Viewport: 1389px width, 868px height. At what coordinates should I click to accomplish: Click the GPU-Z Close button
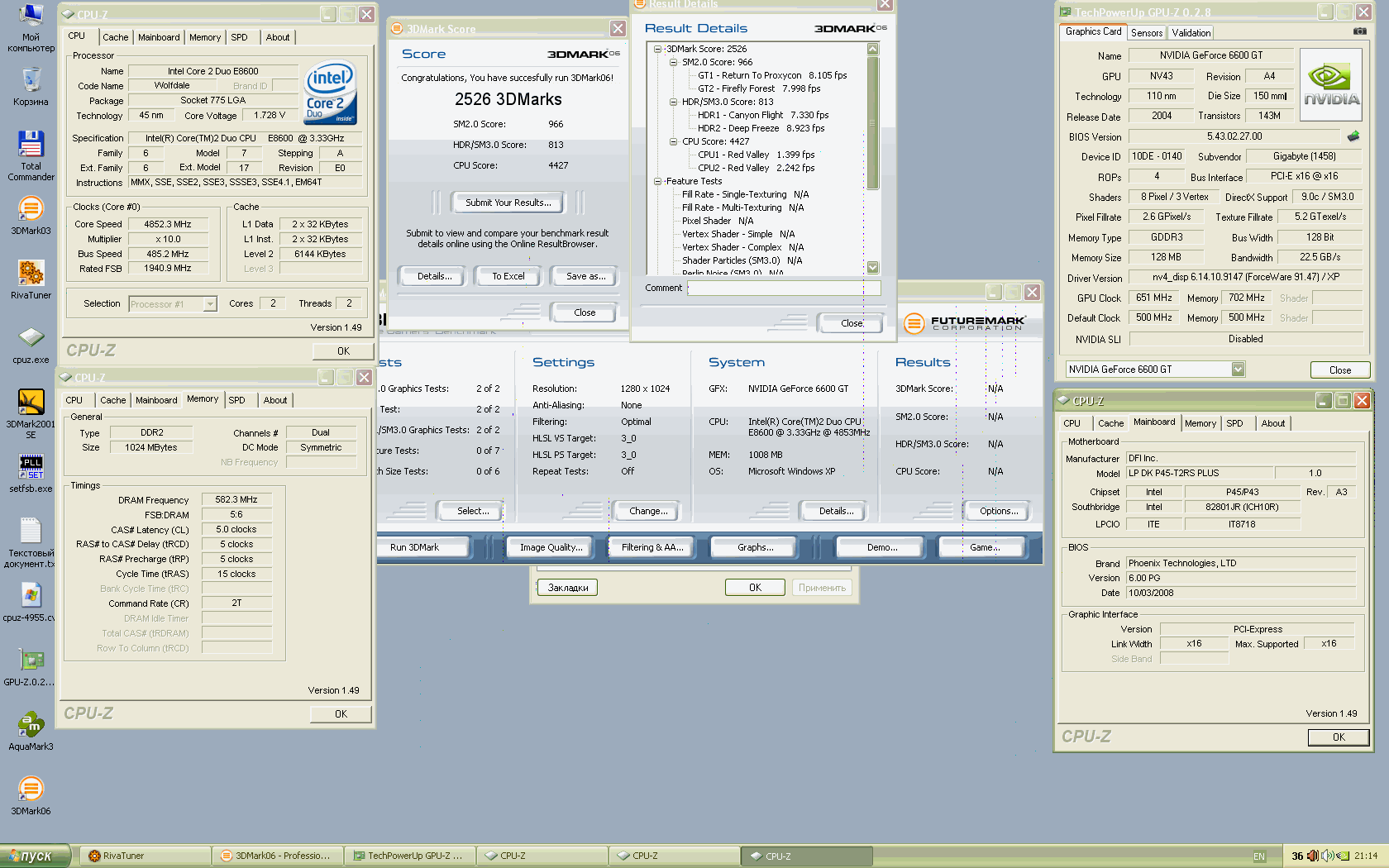pyautogui.click(x=1340, y=370)
